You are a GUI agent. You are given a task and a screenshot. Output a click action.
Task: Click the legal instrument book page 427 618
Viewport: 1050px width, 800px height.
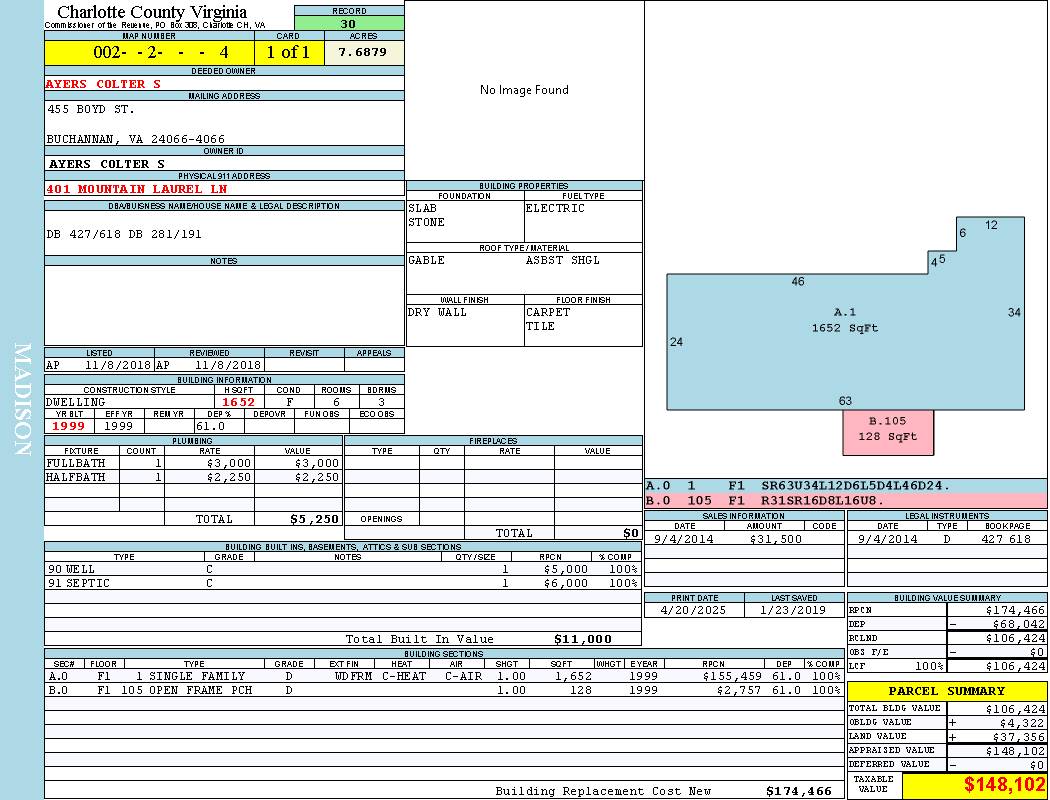pyautogui.click(x=1005, y=539)
